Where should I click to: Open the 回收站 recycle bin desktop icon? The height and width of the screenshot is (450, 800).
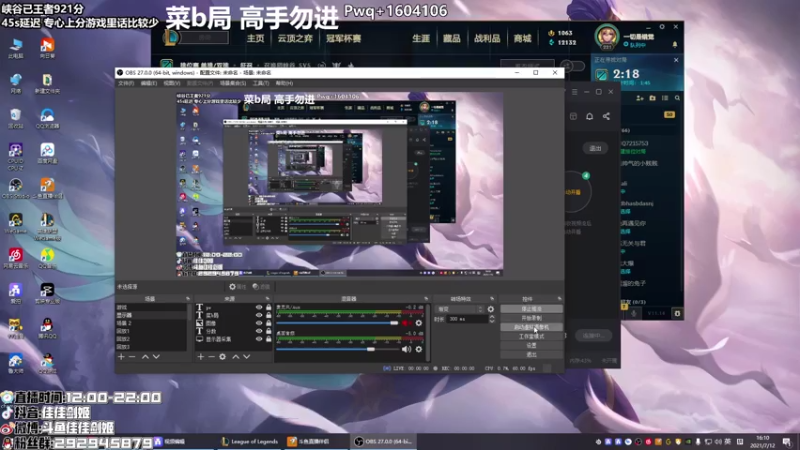pyautogui.click(x=16, y=118)
